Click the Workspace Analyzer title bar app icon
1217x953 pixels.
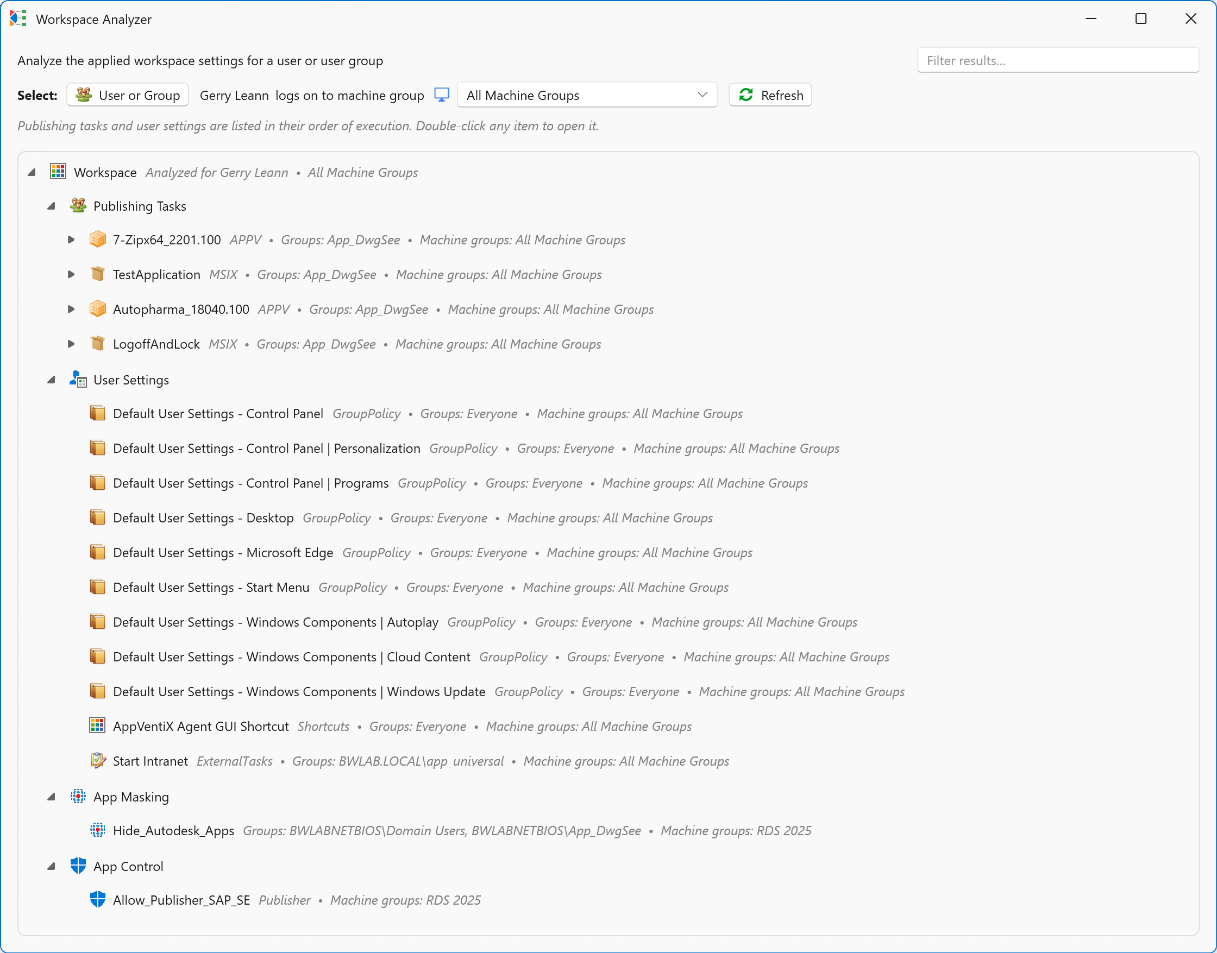click(18, 18)
